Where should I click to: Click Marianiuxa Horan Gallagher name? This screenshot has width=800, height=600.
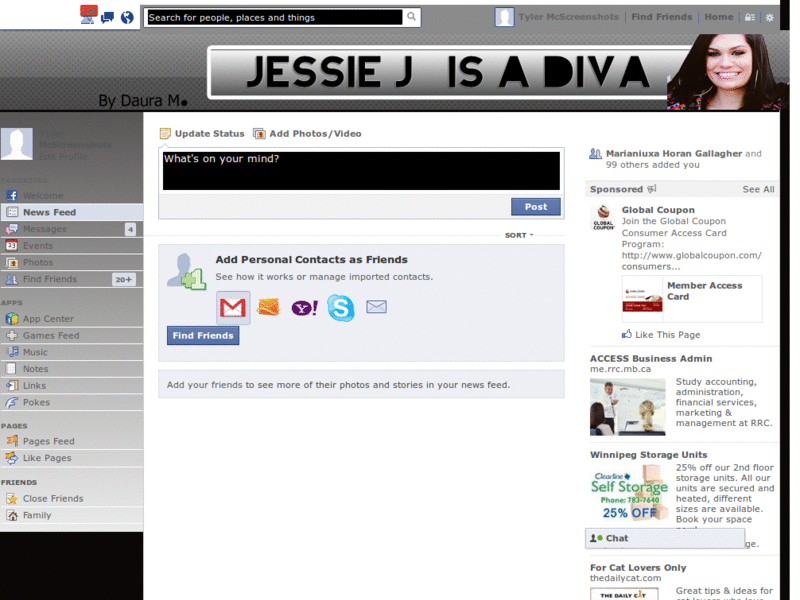point(674,154)
